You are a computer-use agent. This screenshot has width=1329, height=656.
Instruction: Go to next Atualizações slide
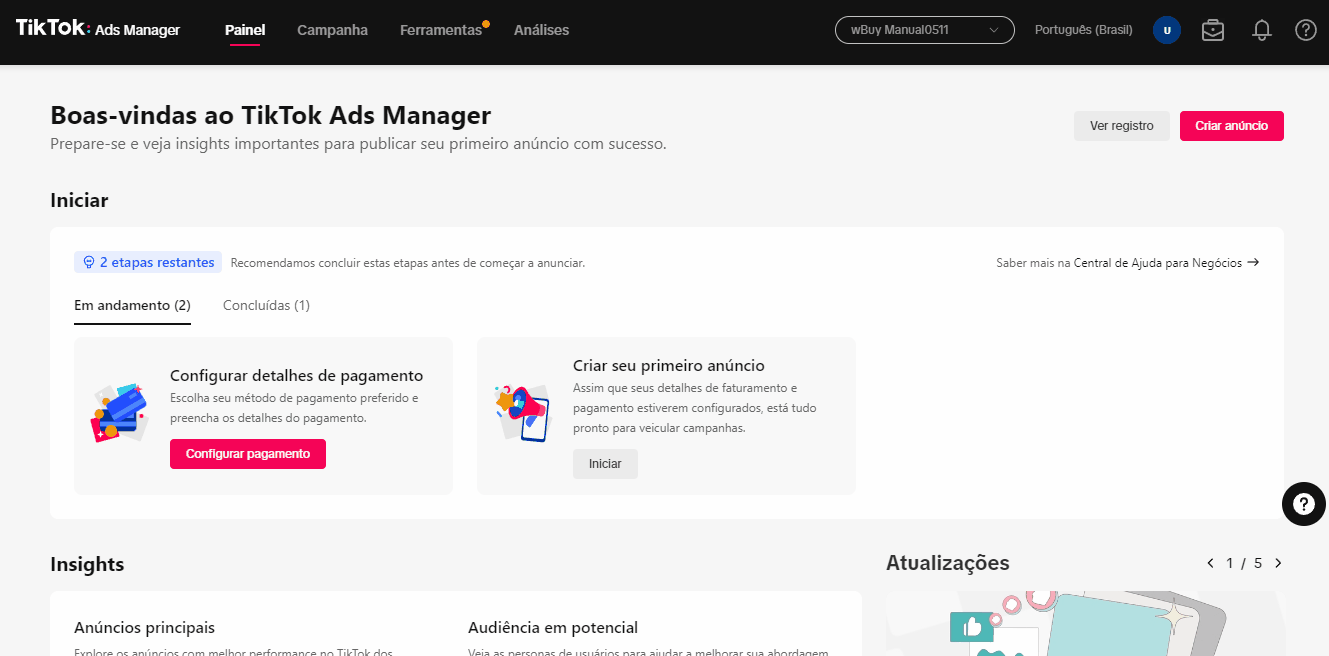[x=1277, y=563]
